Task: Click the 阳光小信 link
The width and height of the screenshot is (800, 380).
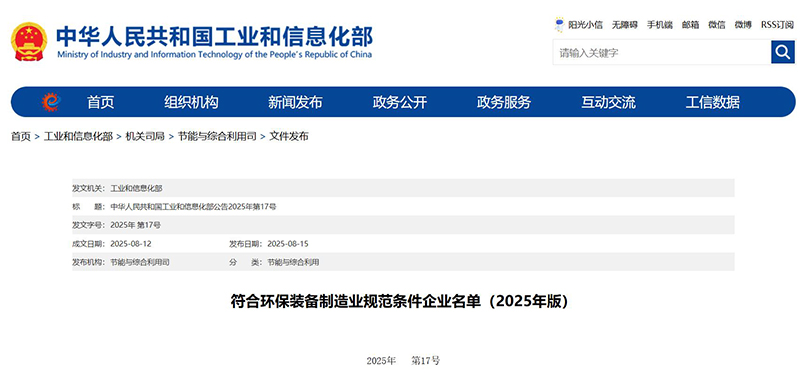Action: 586,24
